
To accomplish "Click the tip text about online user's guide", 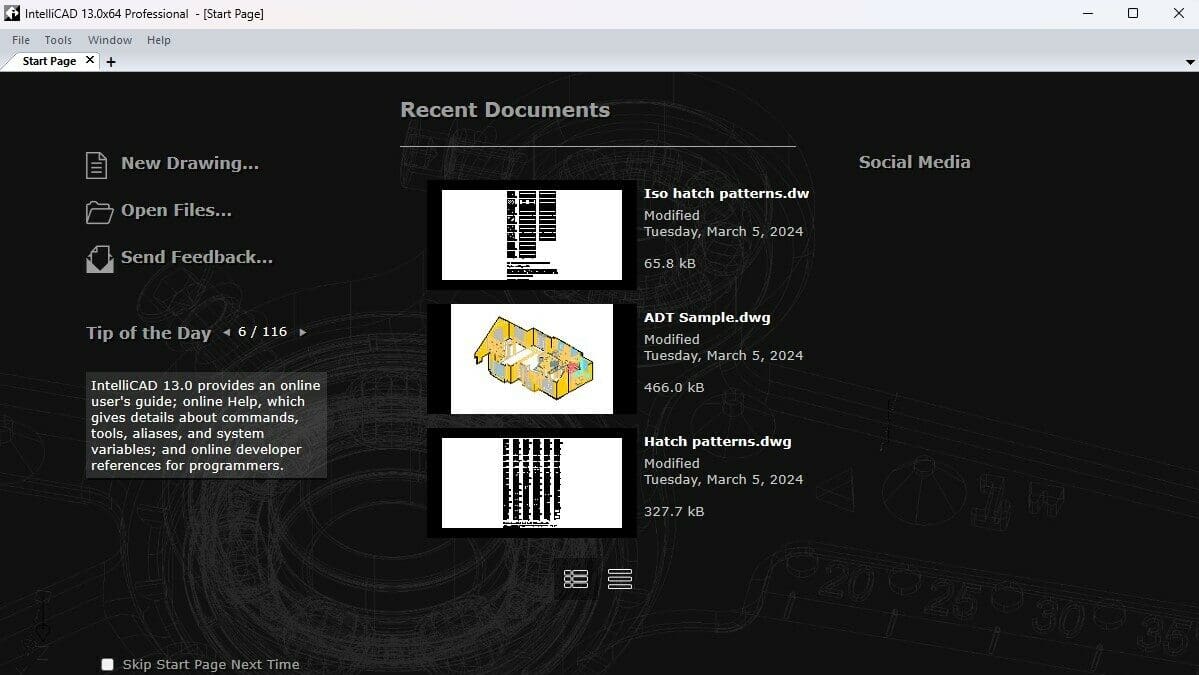I will [206, 426].
